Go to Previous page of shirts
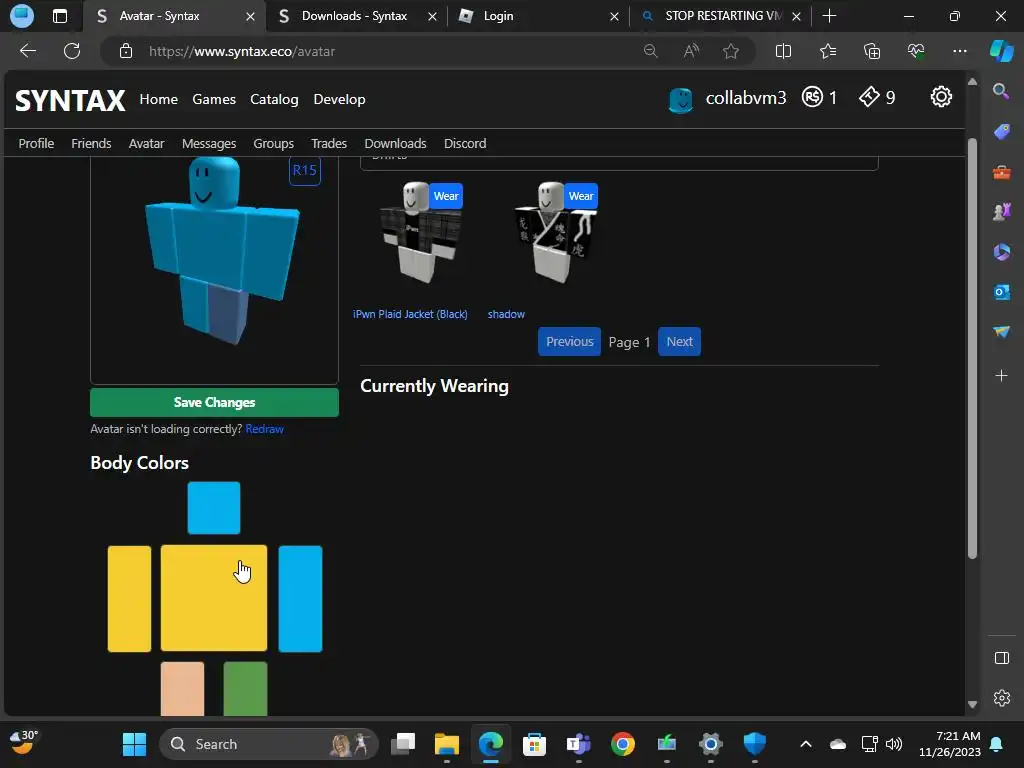The width and height of the screenshot is (1024, 768). [x=569, y=342]
